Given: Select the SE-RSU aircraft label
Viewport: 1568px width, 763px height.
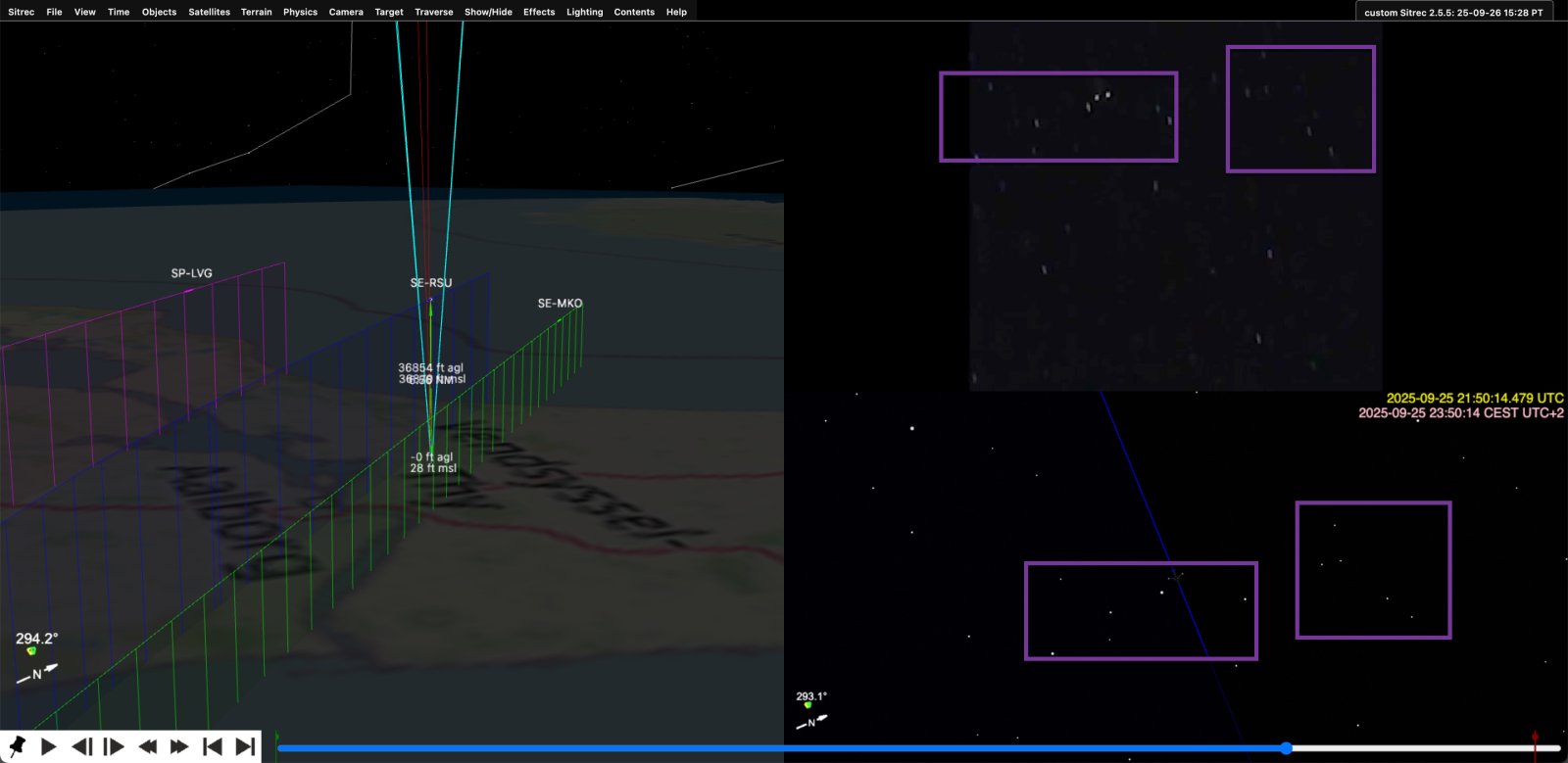Looking at the screenshot, I should [x=431, y=283].
